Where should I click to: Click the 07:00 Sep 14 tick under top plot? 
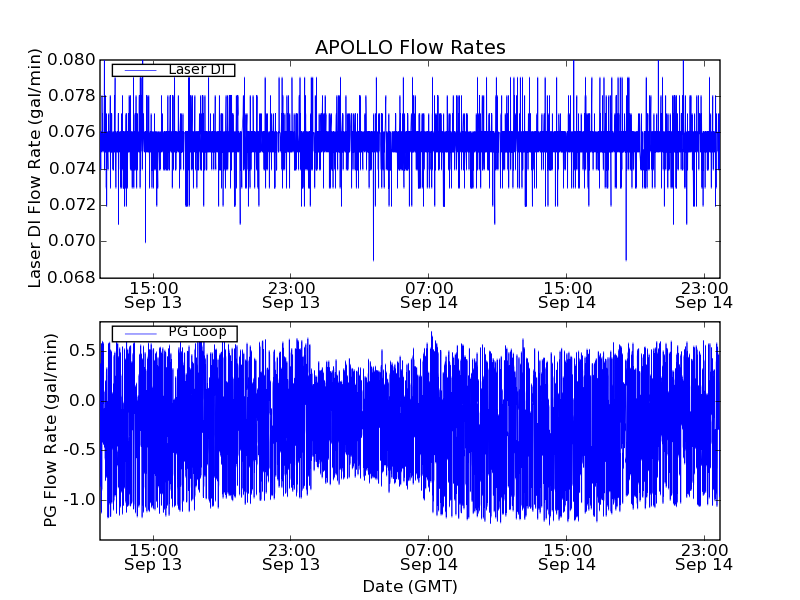429,294
